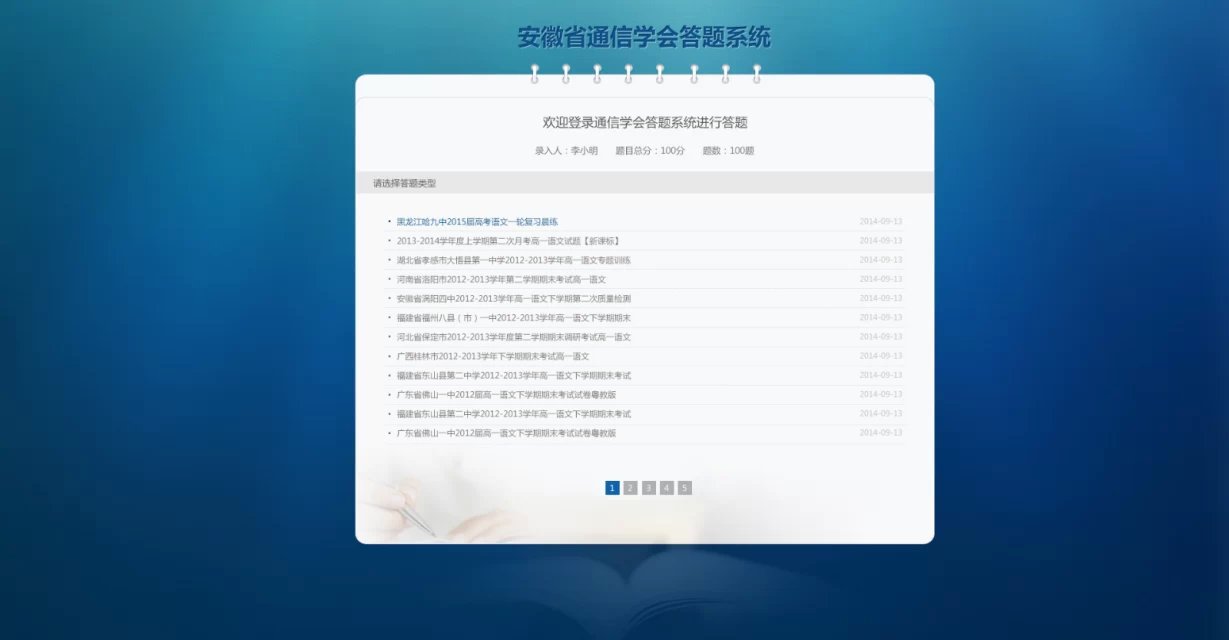Open 福建省福州八县（市）一中 exam link
This screenshot has width=1229, height=640.
(x=513, y=318)
